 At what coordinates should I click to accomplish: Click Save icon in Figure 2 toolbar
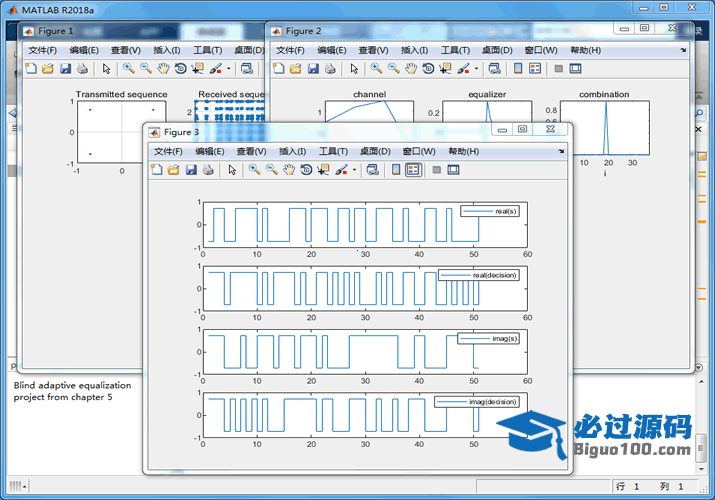[313, 69]
